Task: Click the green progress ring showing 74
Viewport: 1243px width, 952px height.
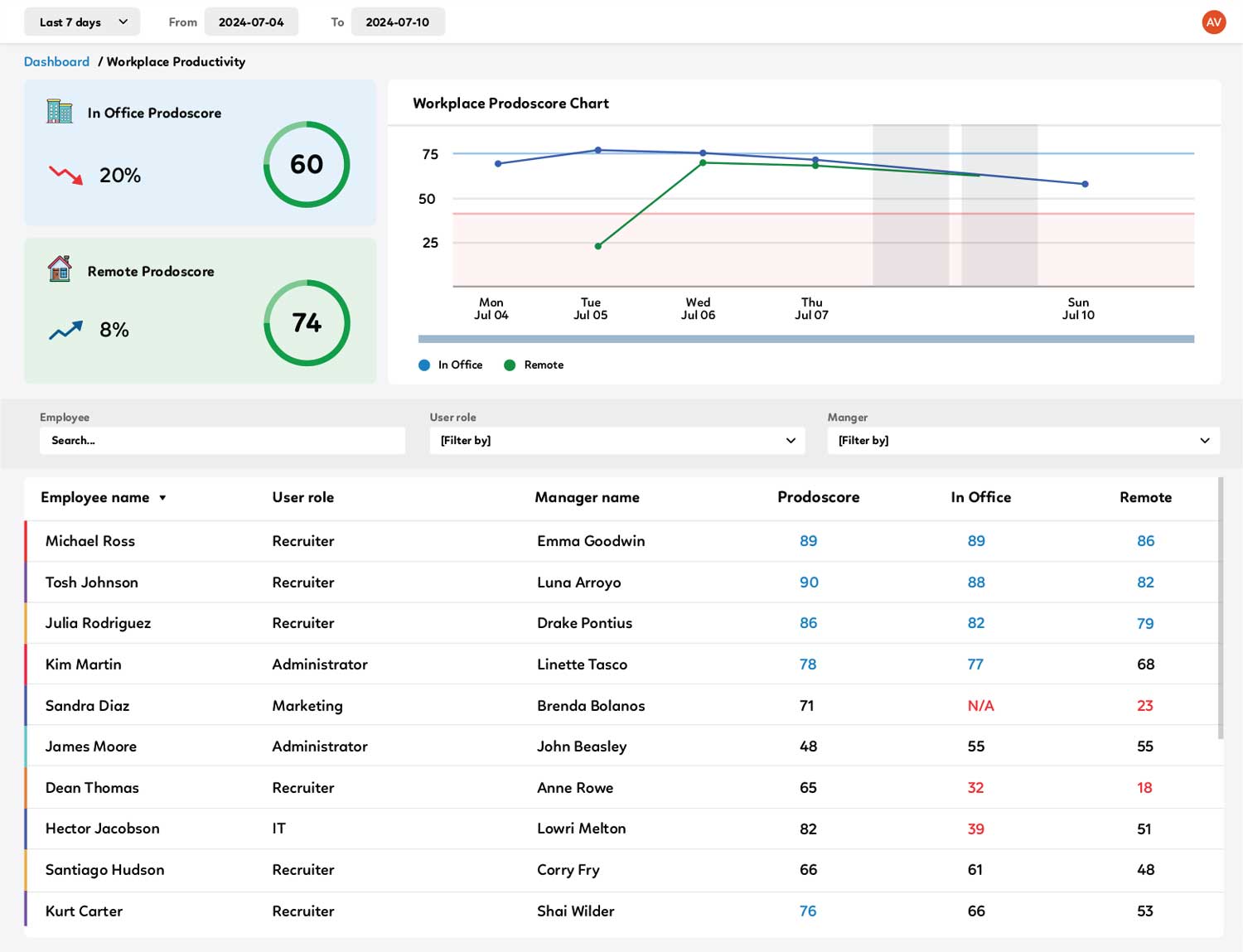Action: [x=307, y=322]
